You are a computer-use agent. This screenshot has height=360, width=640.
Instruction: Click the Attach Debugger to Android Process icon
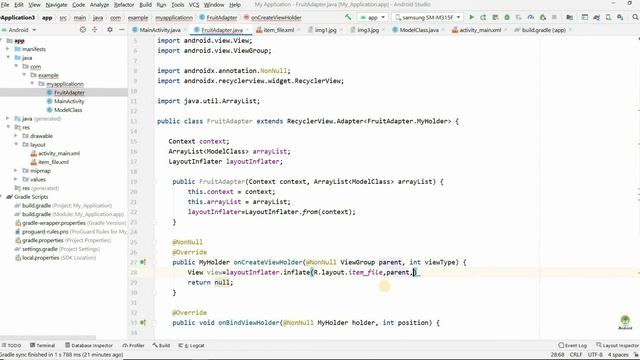pyautogui.click(x=542, y=18)
